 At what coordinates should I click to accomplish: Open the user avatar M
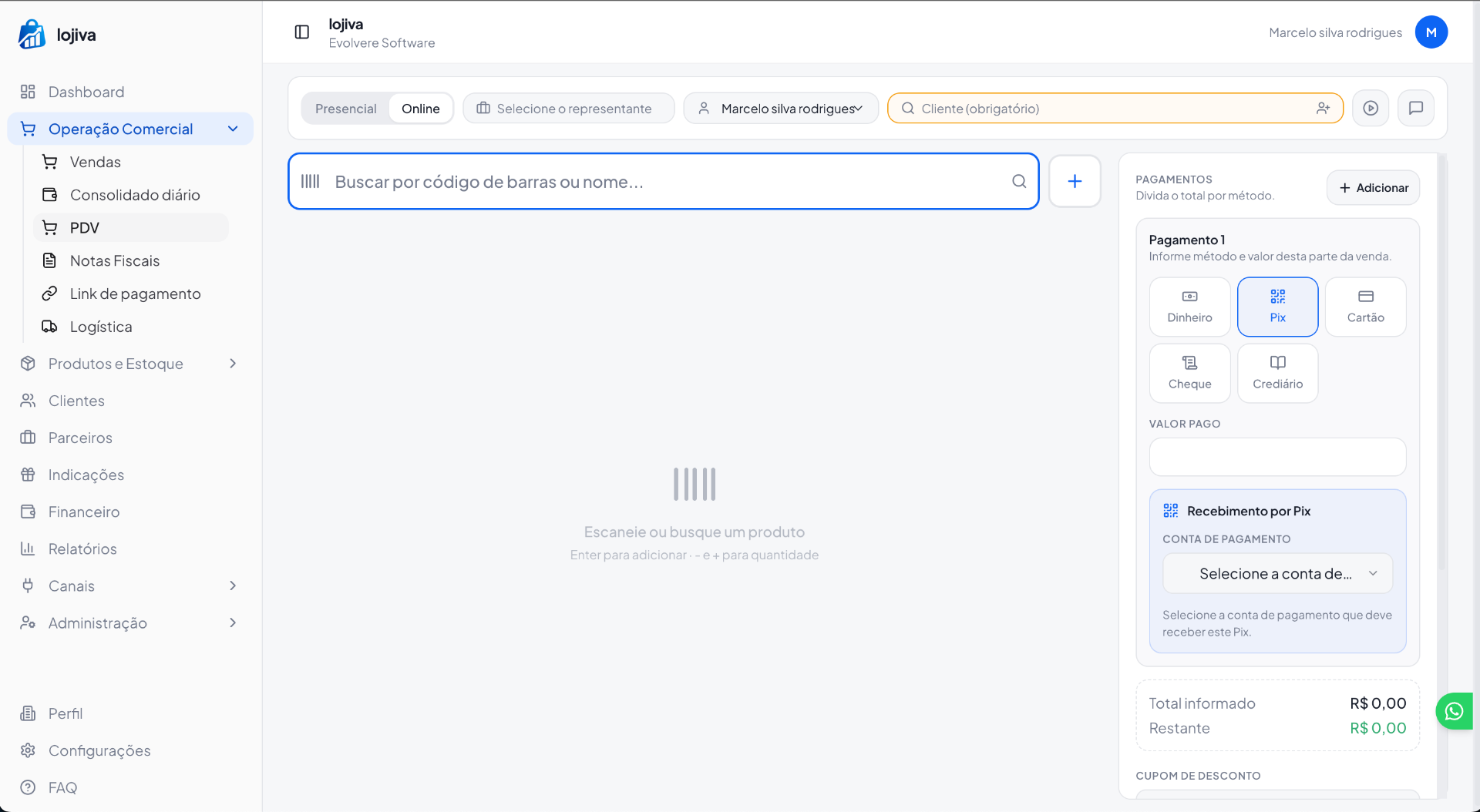[x=1431, y=32]
